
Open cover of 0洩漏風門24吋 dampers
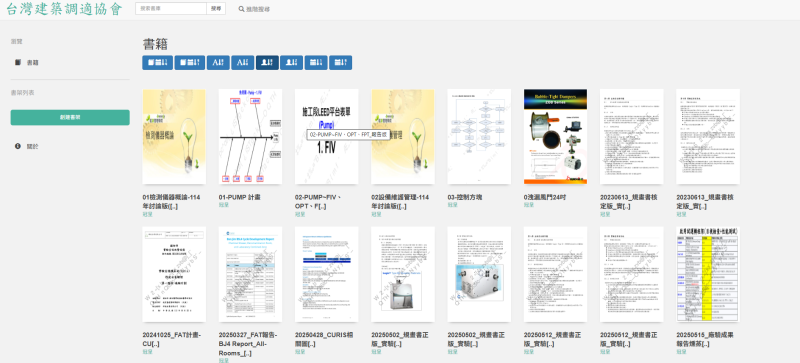[x=555, y=137]
